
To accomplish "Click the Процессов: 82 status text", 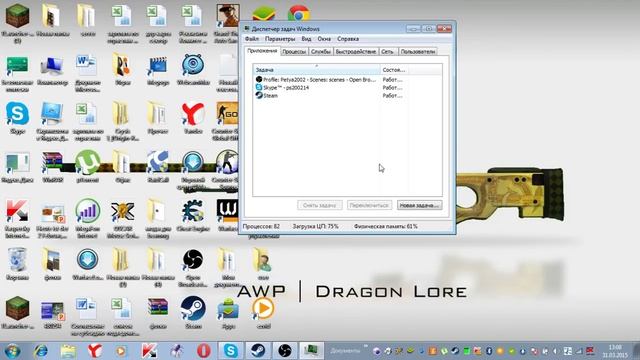I will tap(261, 226).
